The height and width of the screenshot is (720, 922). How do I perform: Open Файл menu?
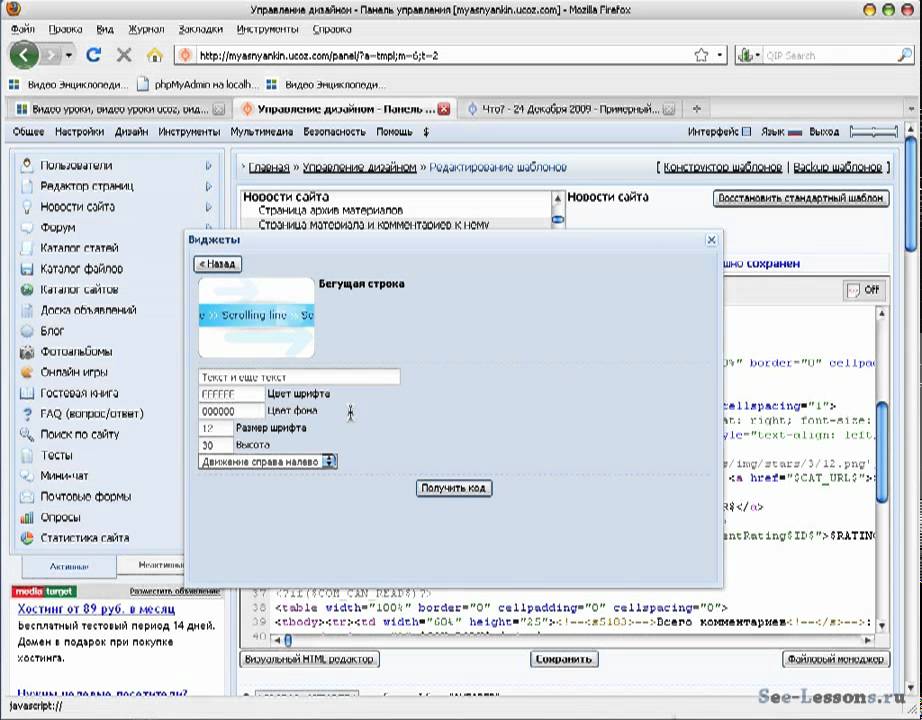22,29
